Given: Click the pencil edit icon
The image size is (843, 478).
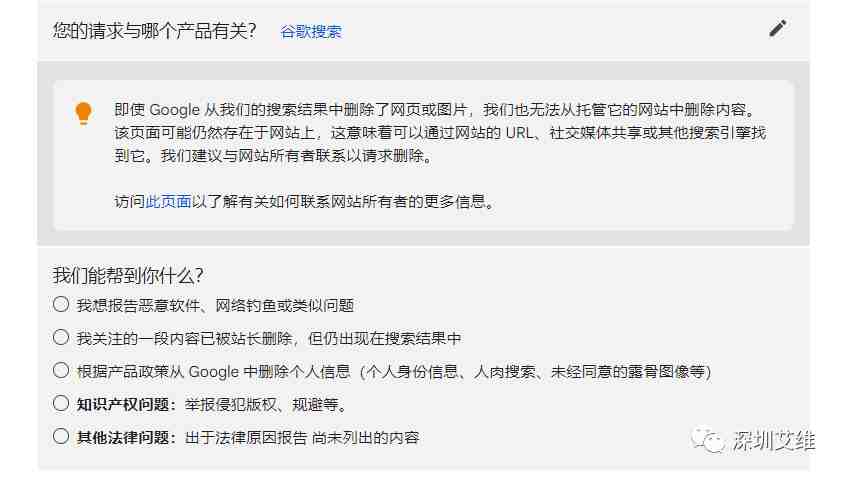Looking at the screenshot, I should pyautogui.click(x=777, y=28).
